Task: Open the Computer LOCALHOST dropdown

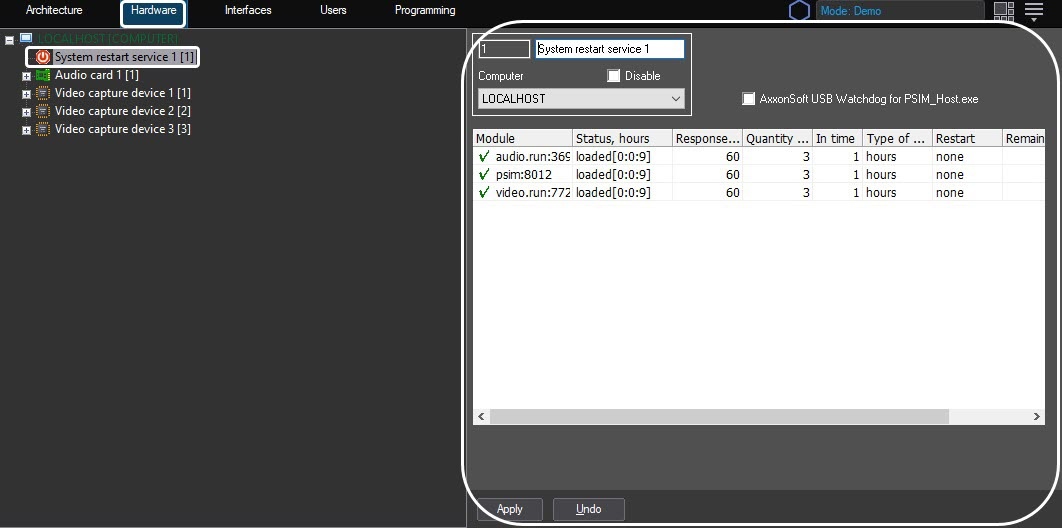Action: tap(581, 99)
